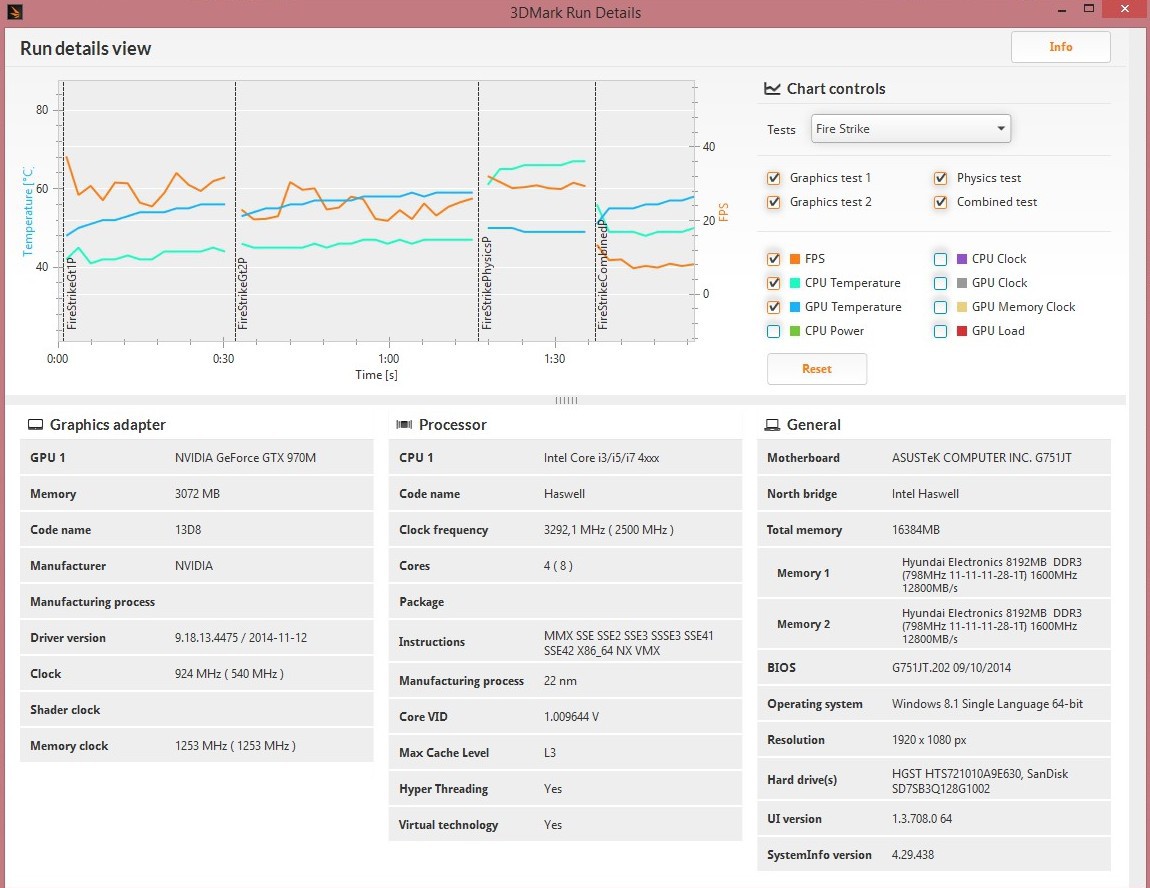The height and width of the screenshot is (888, 1150).
Task: Uncheck the Physics test checkbox
Action: click(x=940, y=178)
